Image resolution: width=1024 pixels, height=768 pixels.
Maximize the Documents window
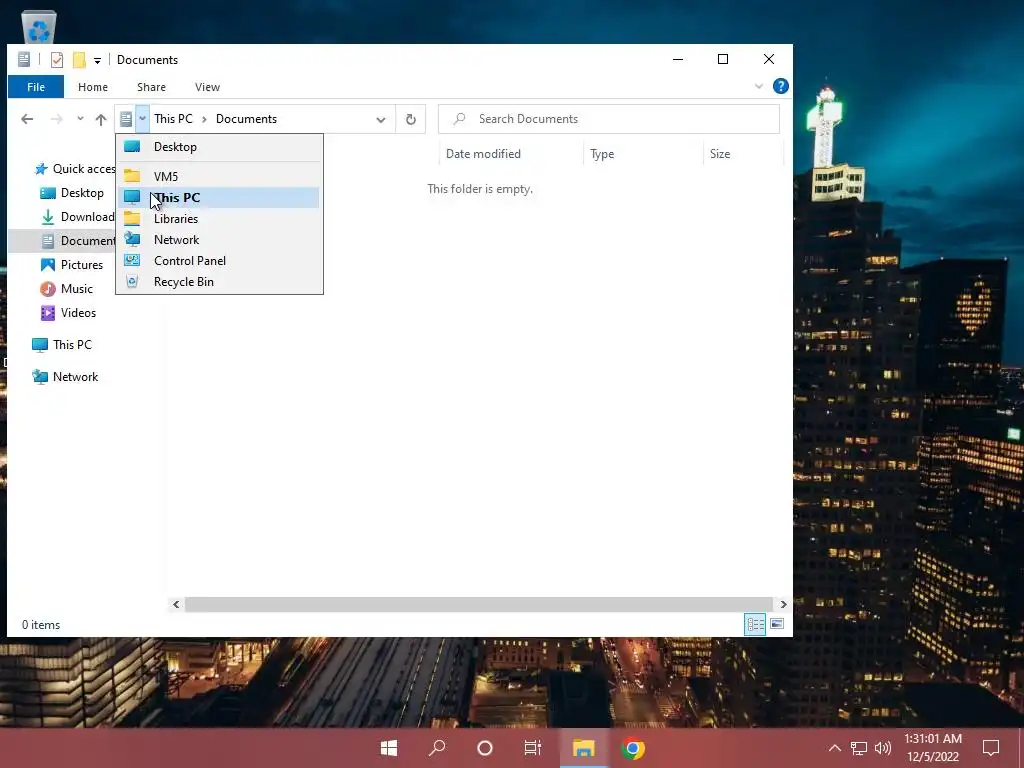tap(723, 59)
